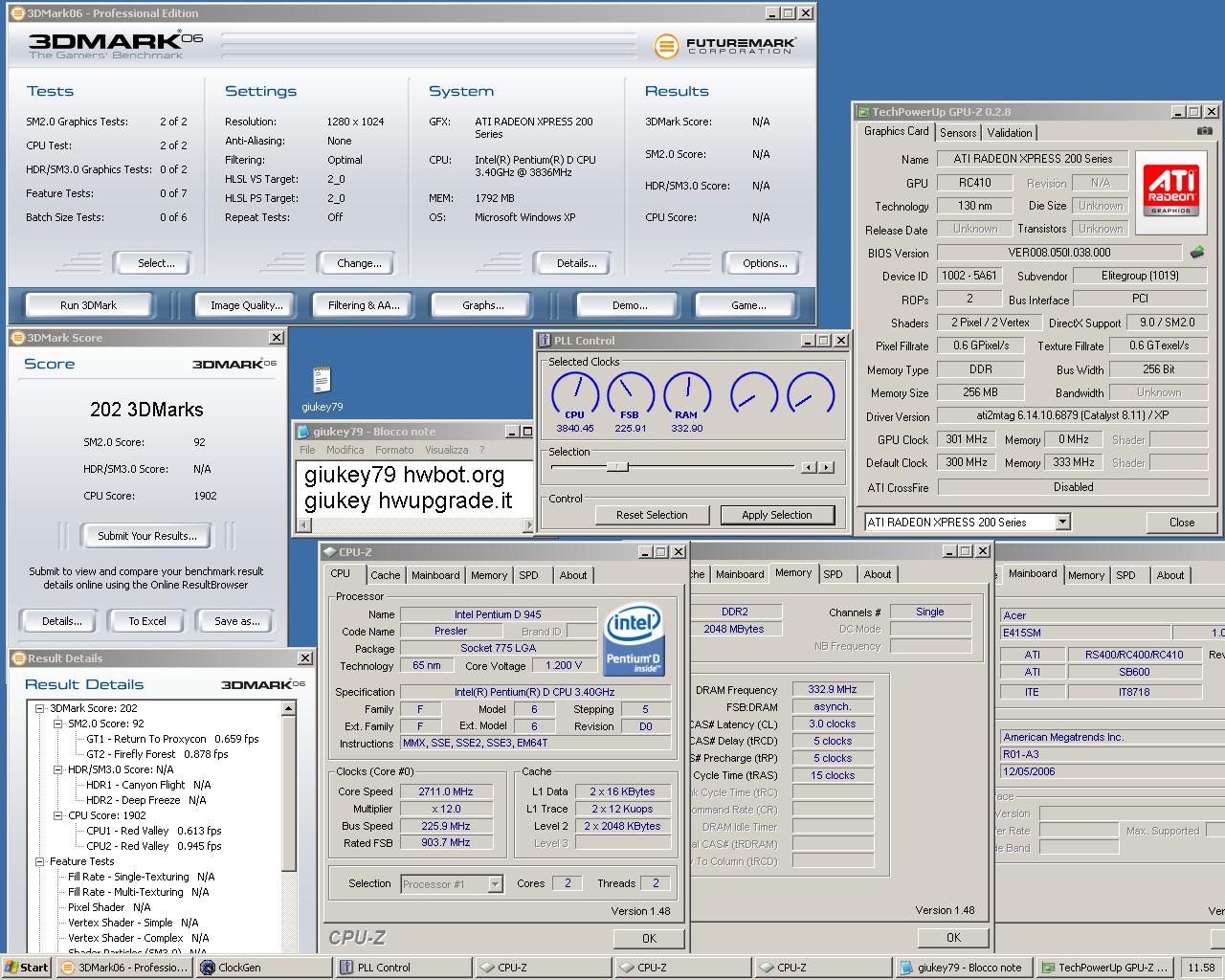Click the slider right arrow in PLL Control
Image resolution: width=1225 pixels, height=980 pixels.
pos(826,467)
